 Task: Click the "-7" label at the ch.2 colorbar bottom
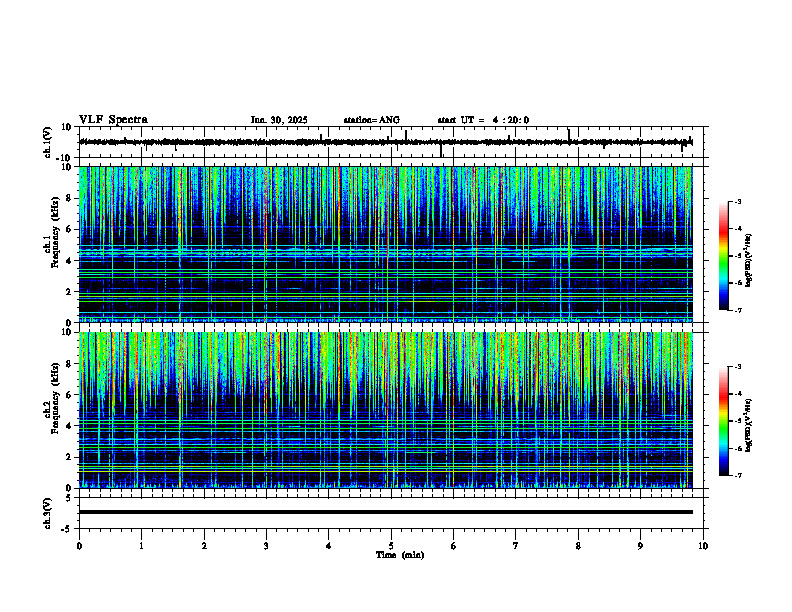coord(738,476)
